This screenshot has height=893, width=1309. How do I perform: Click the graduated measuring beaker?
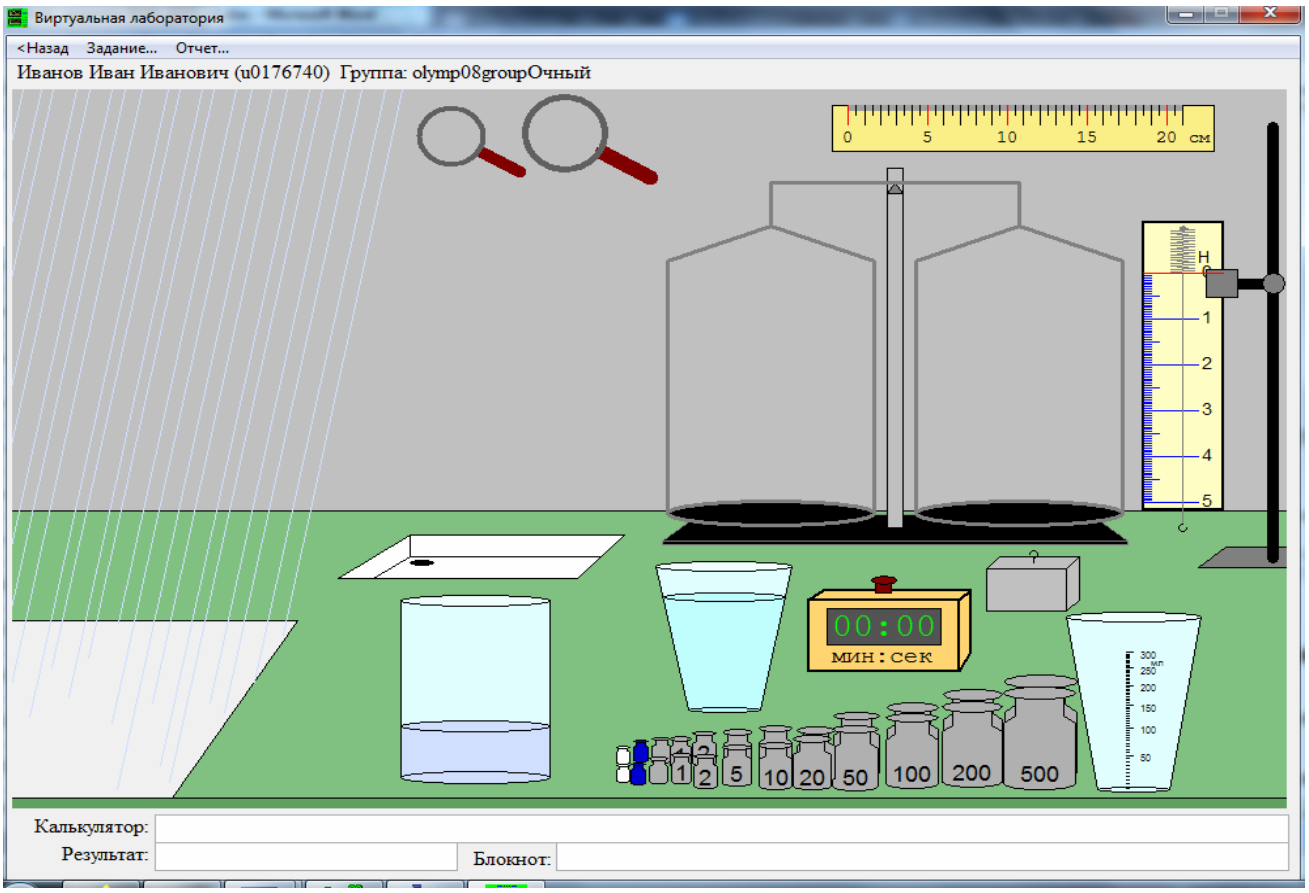[1133, 702]
